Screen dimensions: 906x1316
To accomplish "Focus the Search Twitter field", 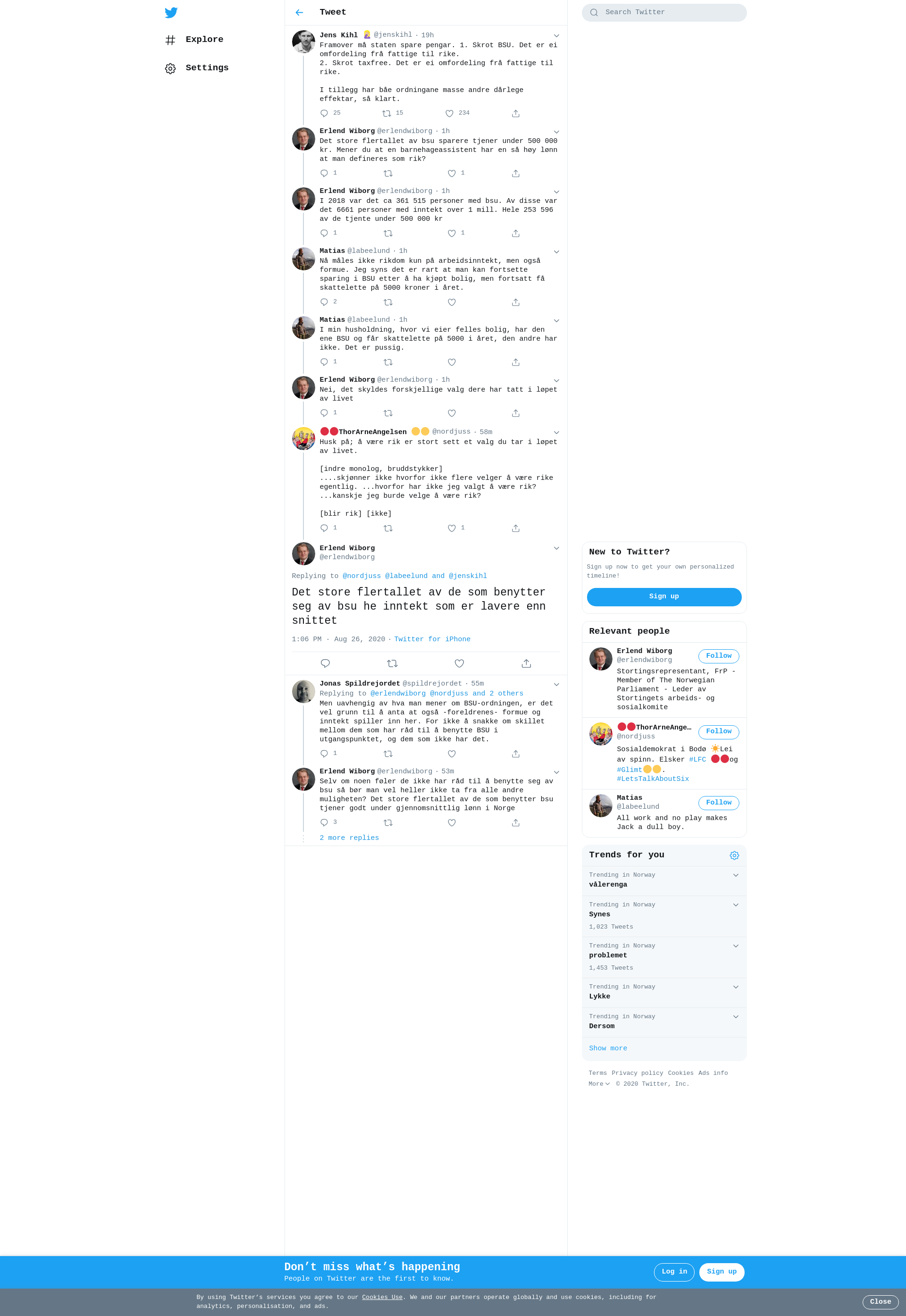I will click(663, 12).
